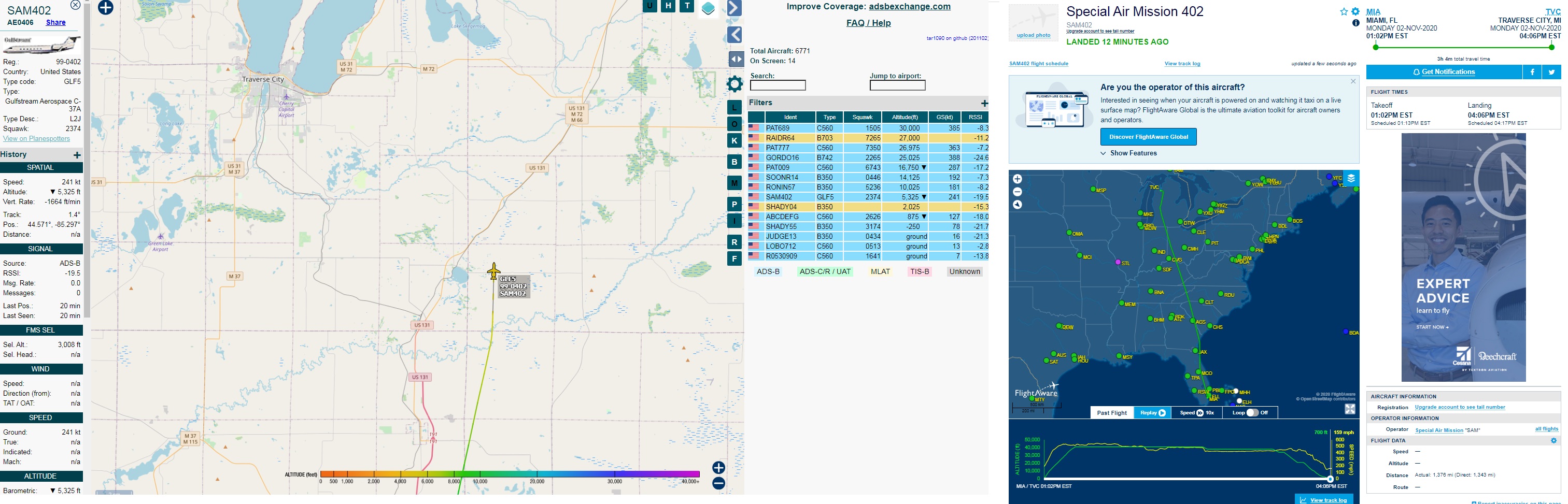Click the Get Notifications button

pos(1444,73)
